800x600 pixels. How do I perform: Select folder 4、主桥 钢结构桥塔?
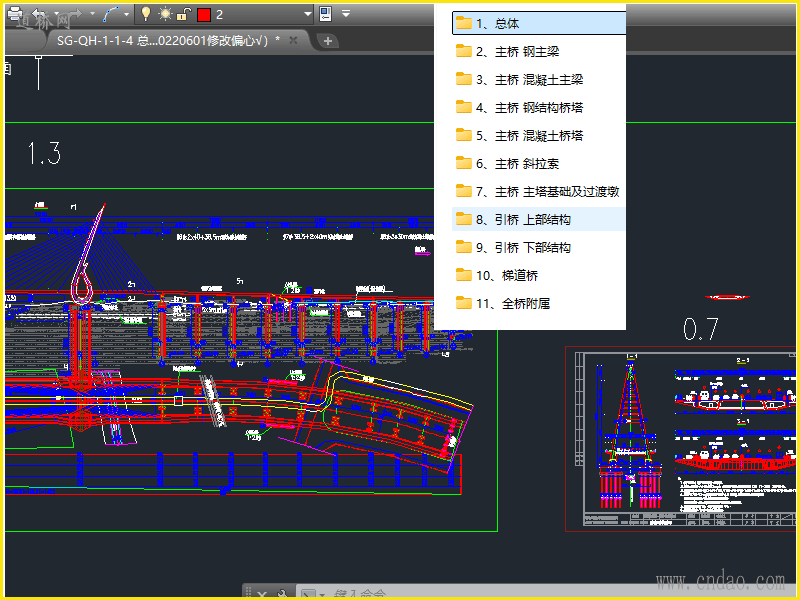tap(539, 107)
